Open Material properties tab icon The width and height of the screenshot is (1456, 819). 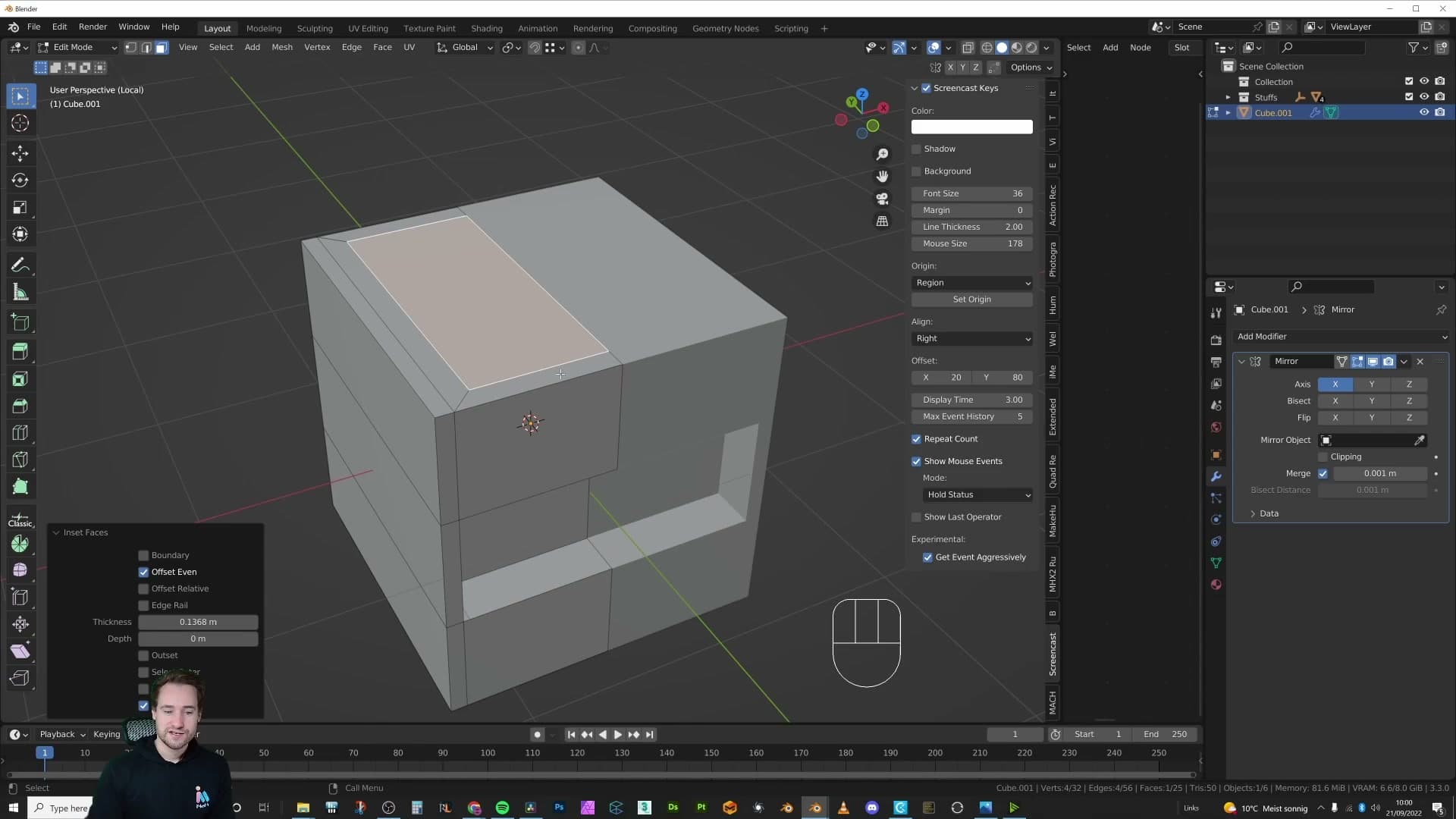pyautogui.click(x=1216, y=585)
